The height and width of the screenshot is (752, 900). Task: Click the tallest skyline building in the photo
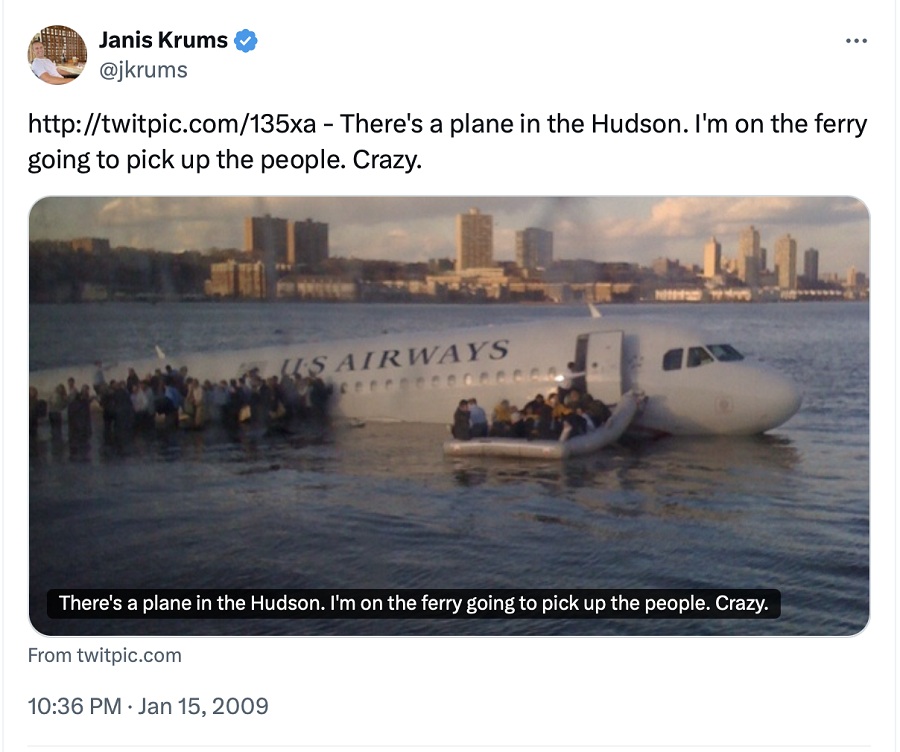pos(474,238)
